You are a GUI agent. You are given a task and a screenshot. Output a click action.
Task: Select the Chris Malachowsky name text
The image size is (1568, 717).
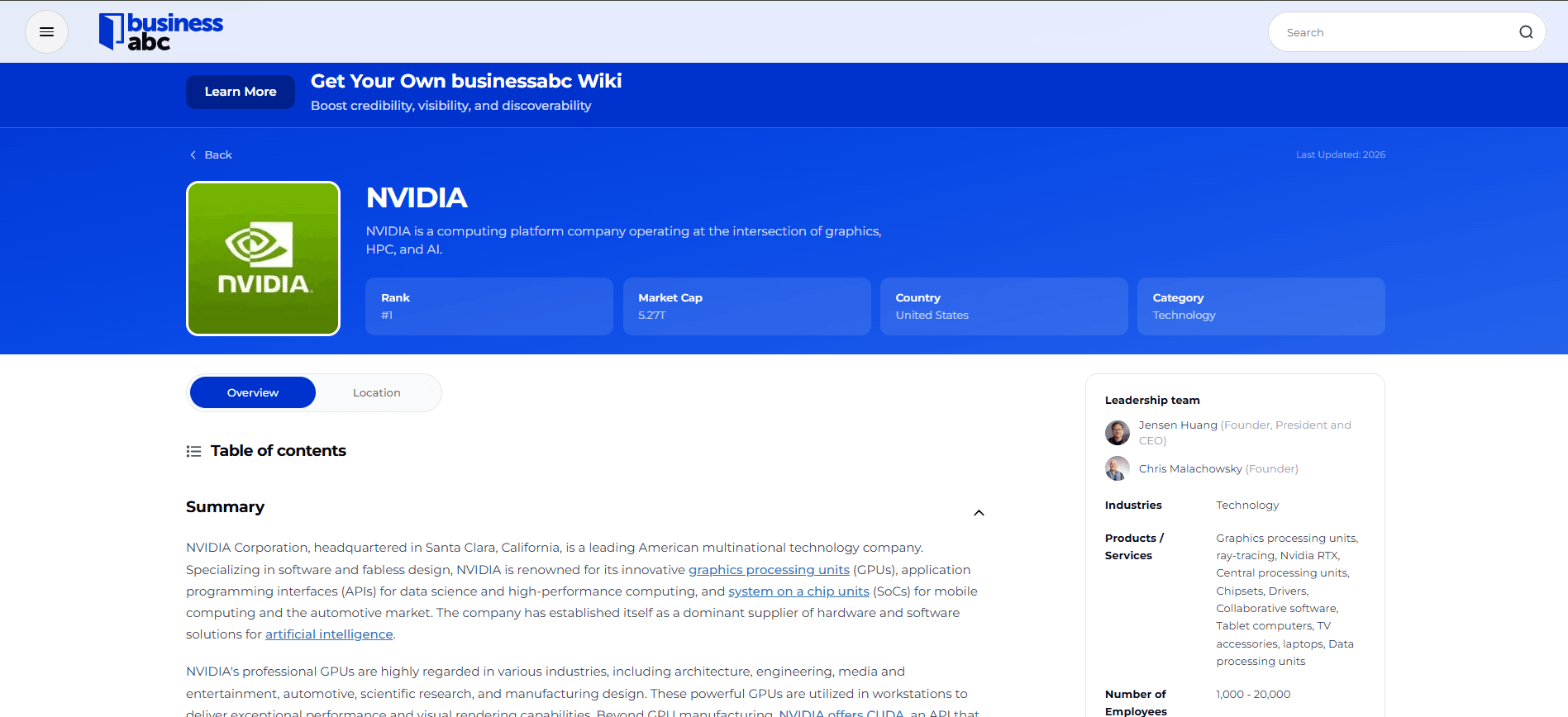click(1190, 469)
